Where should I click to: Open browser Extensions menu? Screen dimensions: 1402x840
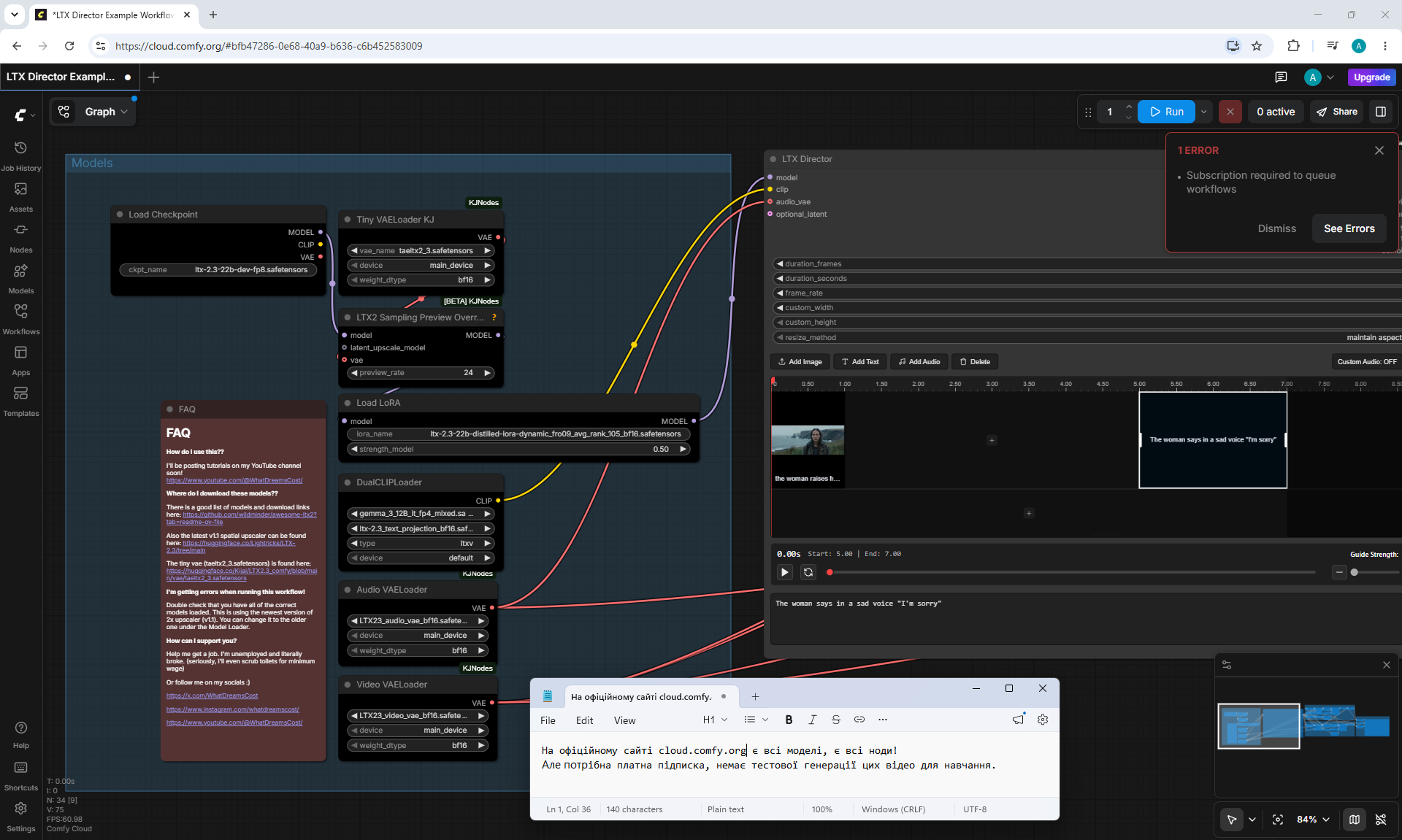click(1293, 46)
